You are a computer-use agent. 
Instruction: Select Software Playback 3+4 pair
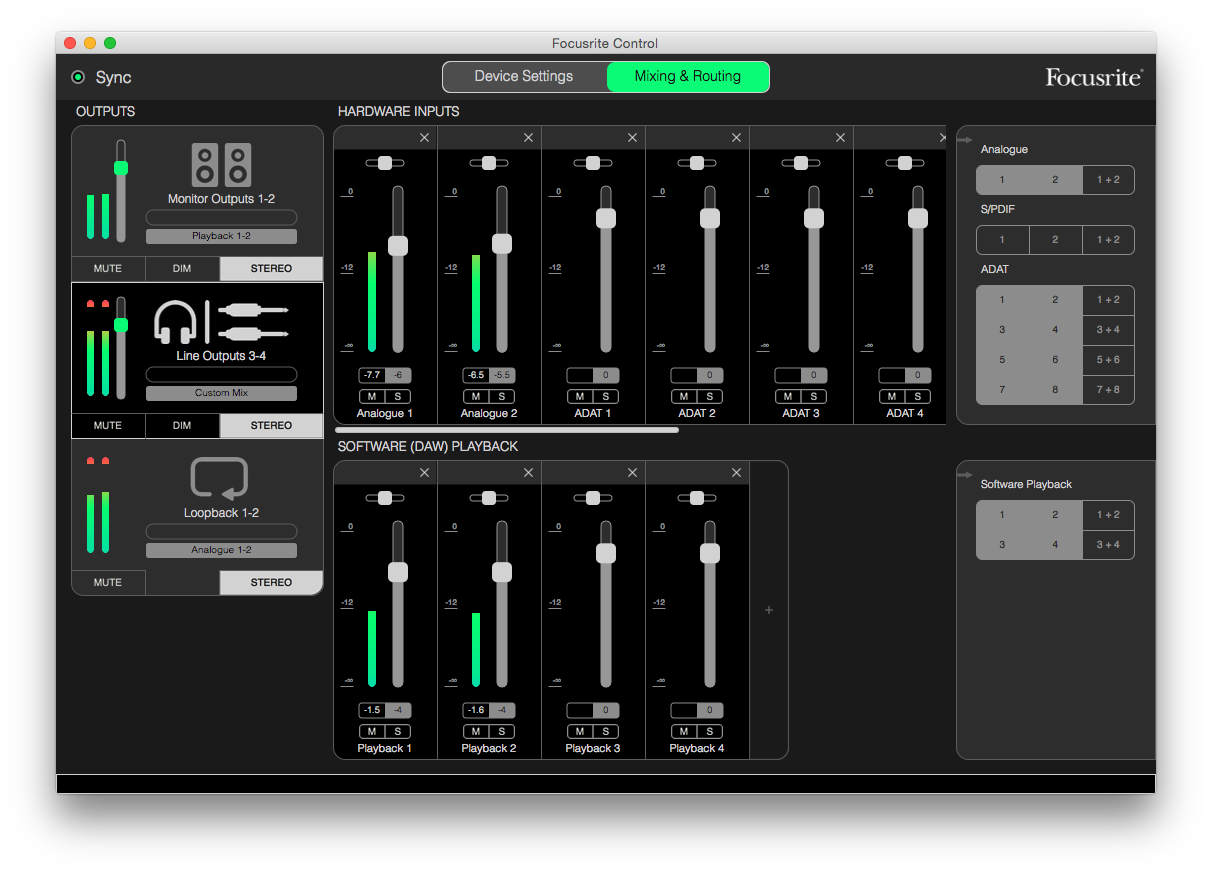1108,545
